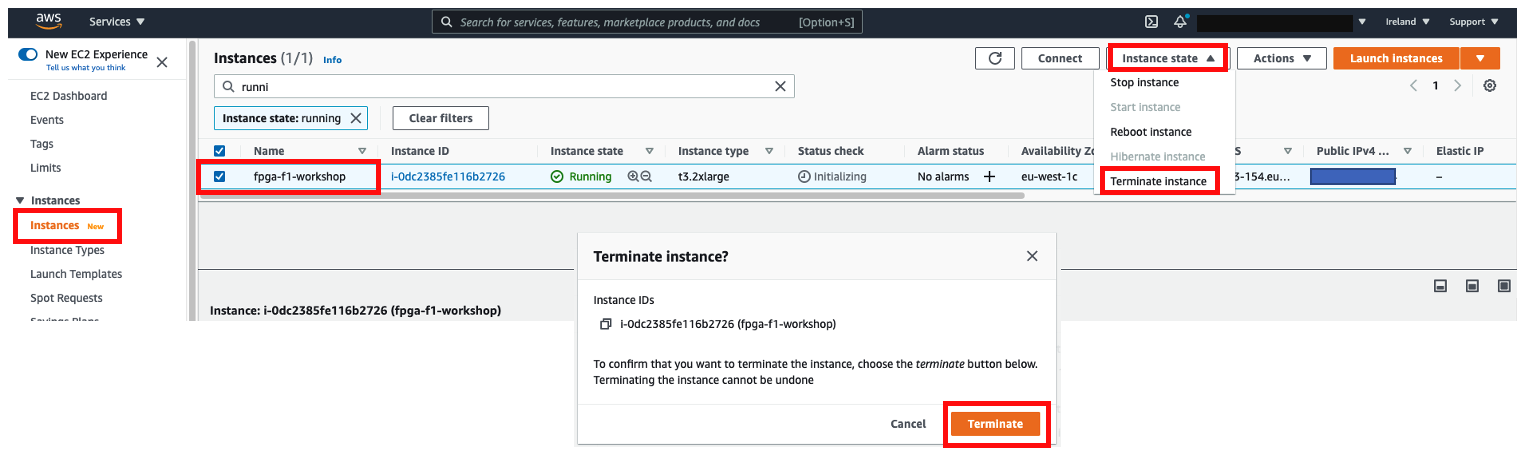This screenshot has width=1525, height=462.
Task: Open table preferences gear icon
Action: 1489,86
